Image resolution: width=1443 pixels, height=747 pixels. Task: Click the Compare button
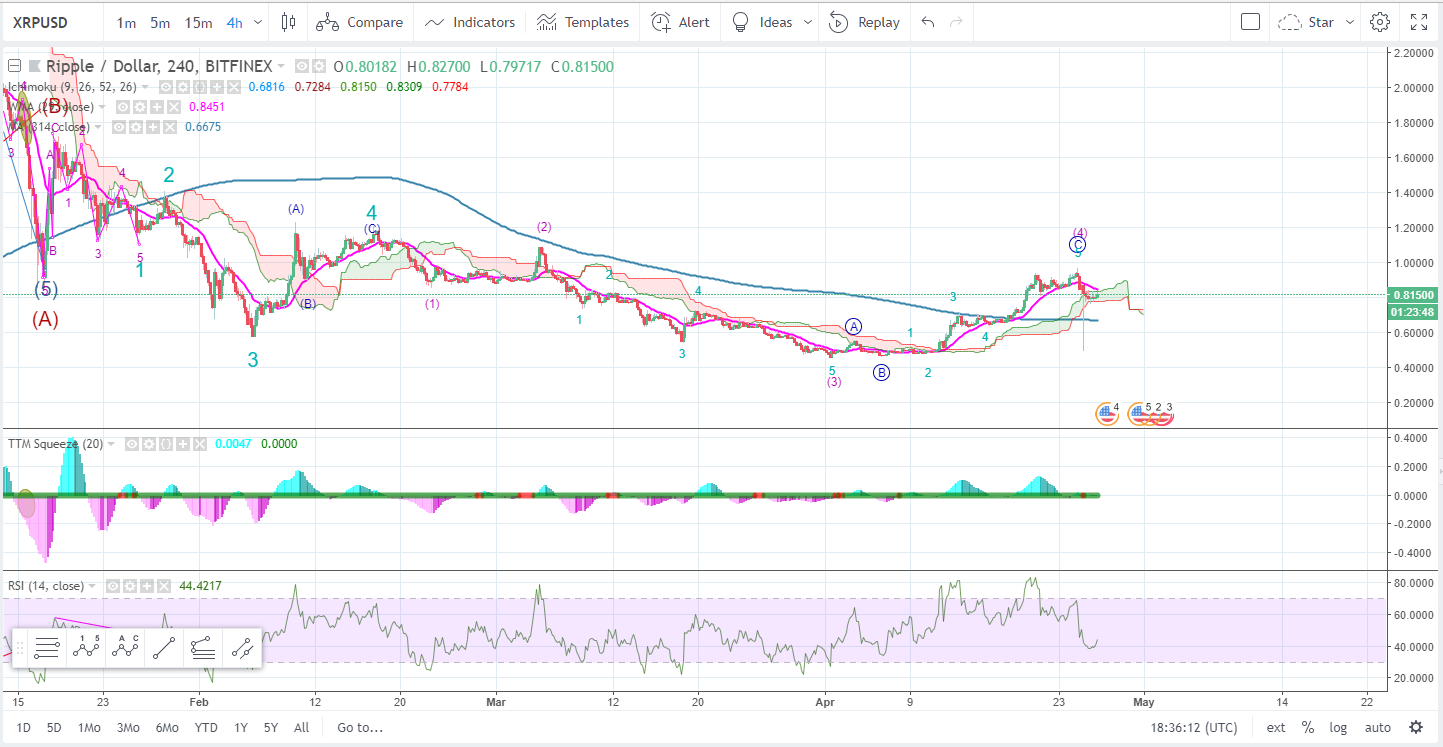click(360, 22)
